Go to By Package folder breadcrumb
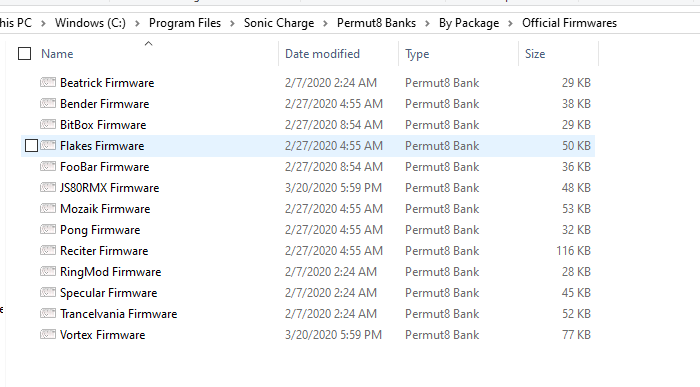The image size is (700, 387). 469,23
